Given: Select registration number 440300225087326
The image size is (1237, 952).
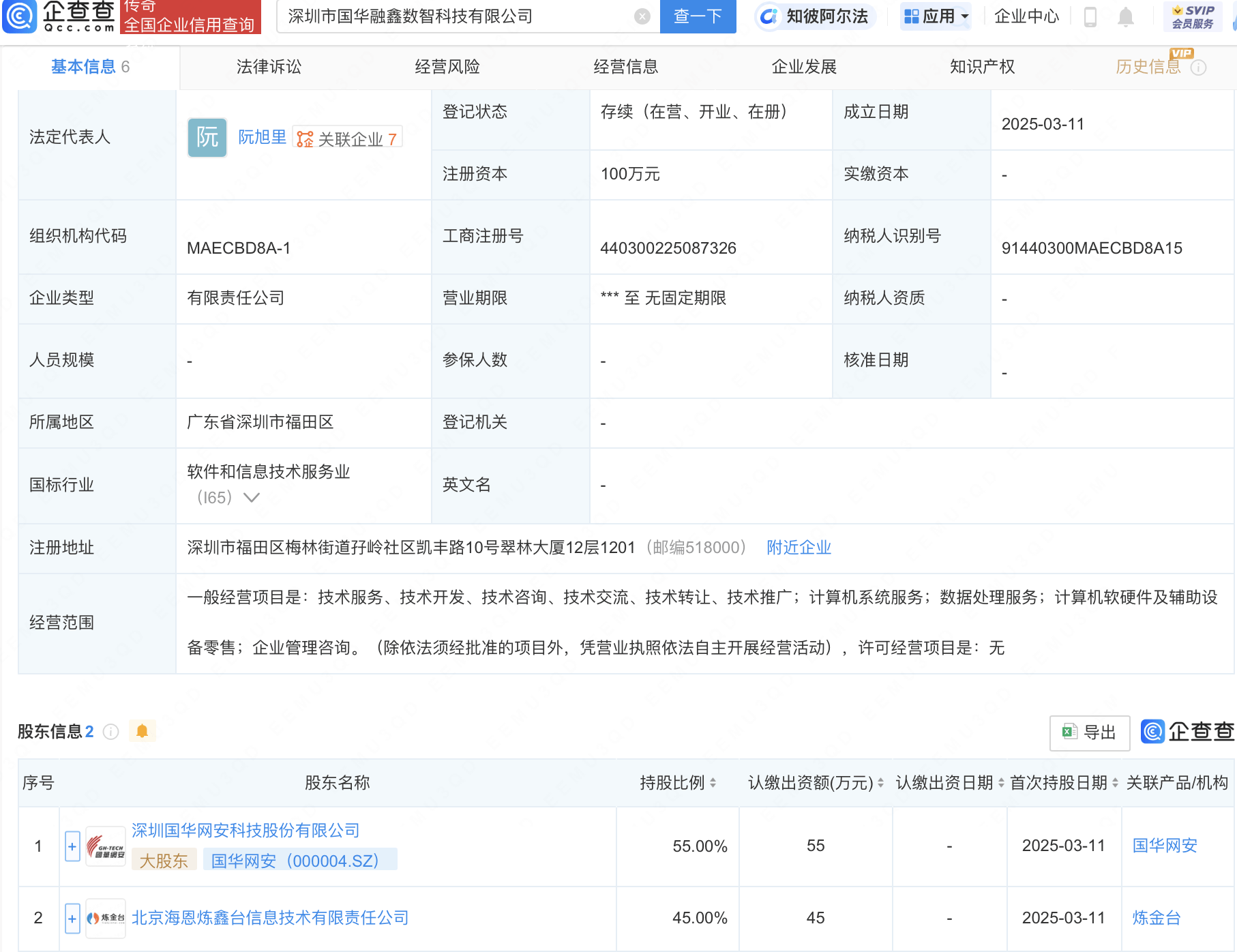Looking at the screenshot, I should pos(668,248).
